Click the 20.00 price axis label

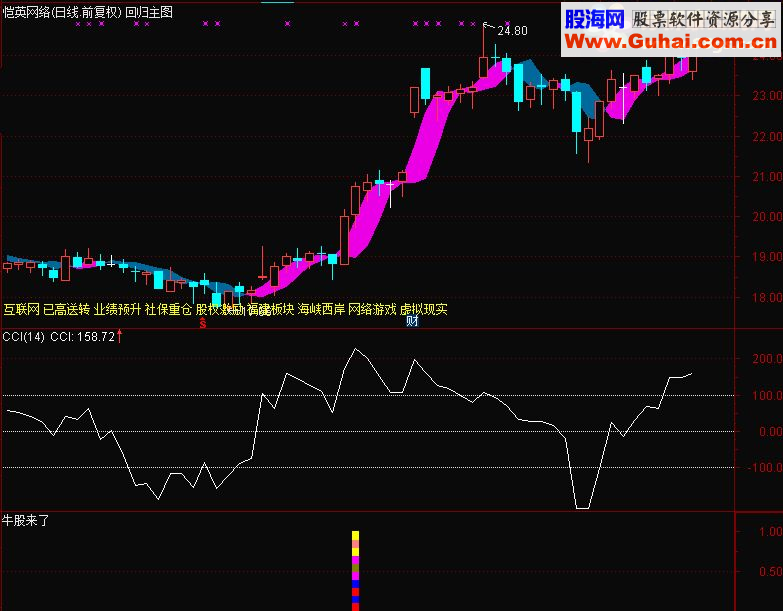point(767,217)
